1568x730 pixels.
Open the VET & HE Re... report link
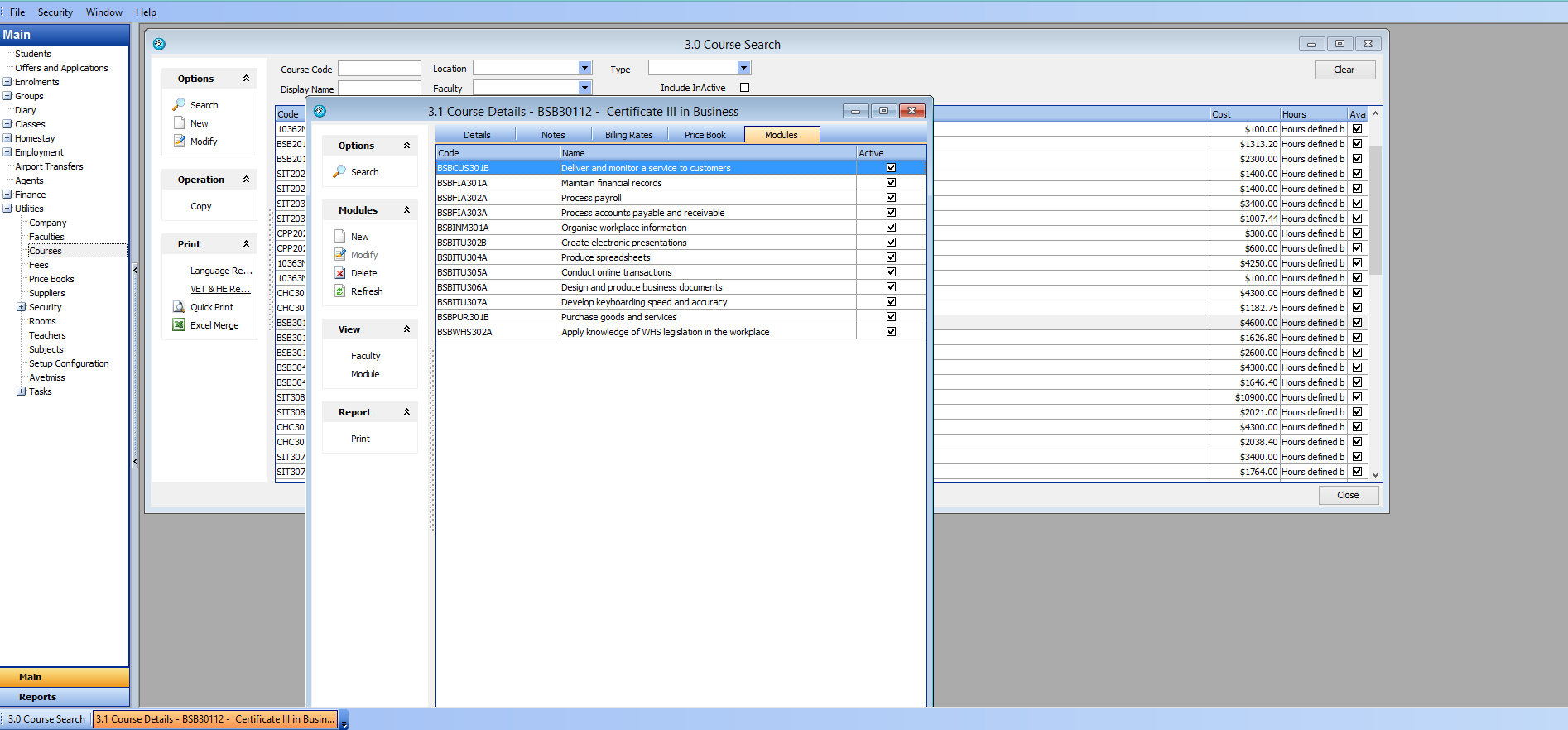click(x=220, y=289)
